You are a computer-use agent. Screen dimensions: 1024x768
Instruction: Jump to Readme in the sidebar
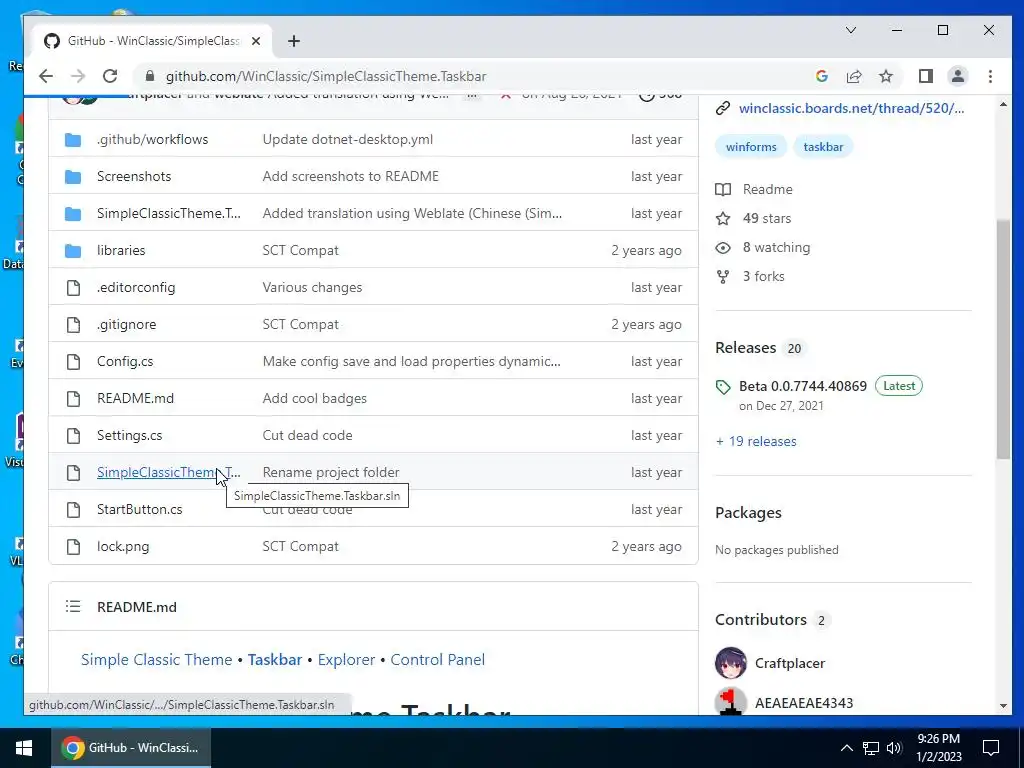click(x=754, y=189)
